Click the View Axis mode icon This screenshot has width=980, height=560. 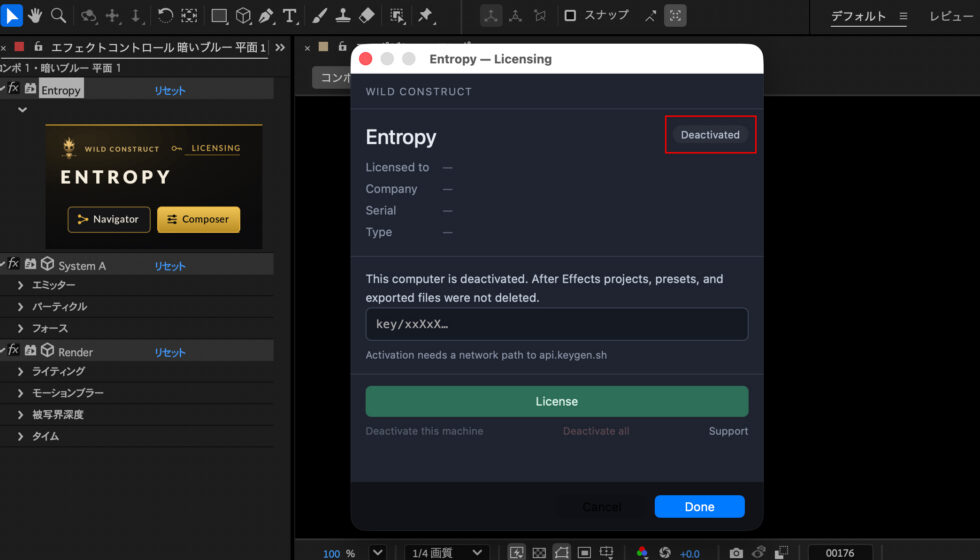pyautogui.click(x=539, y=16)
